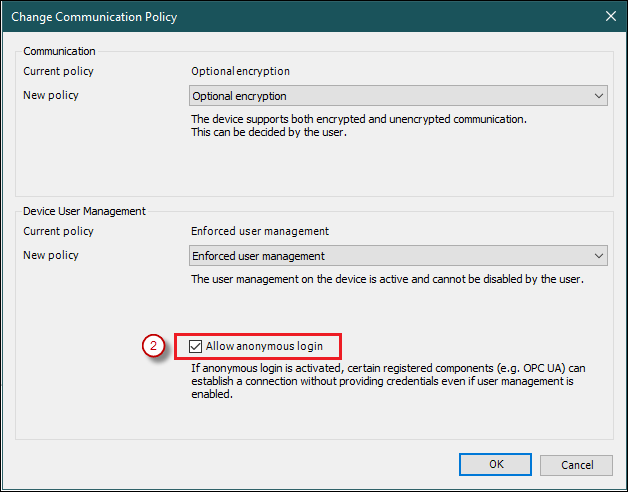Click the chevron on Enforced user management combo box

pos(599,256)
